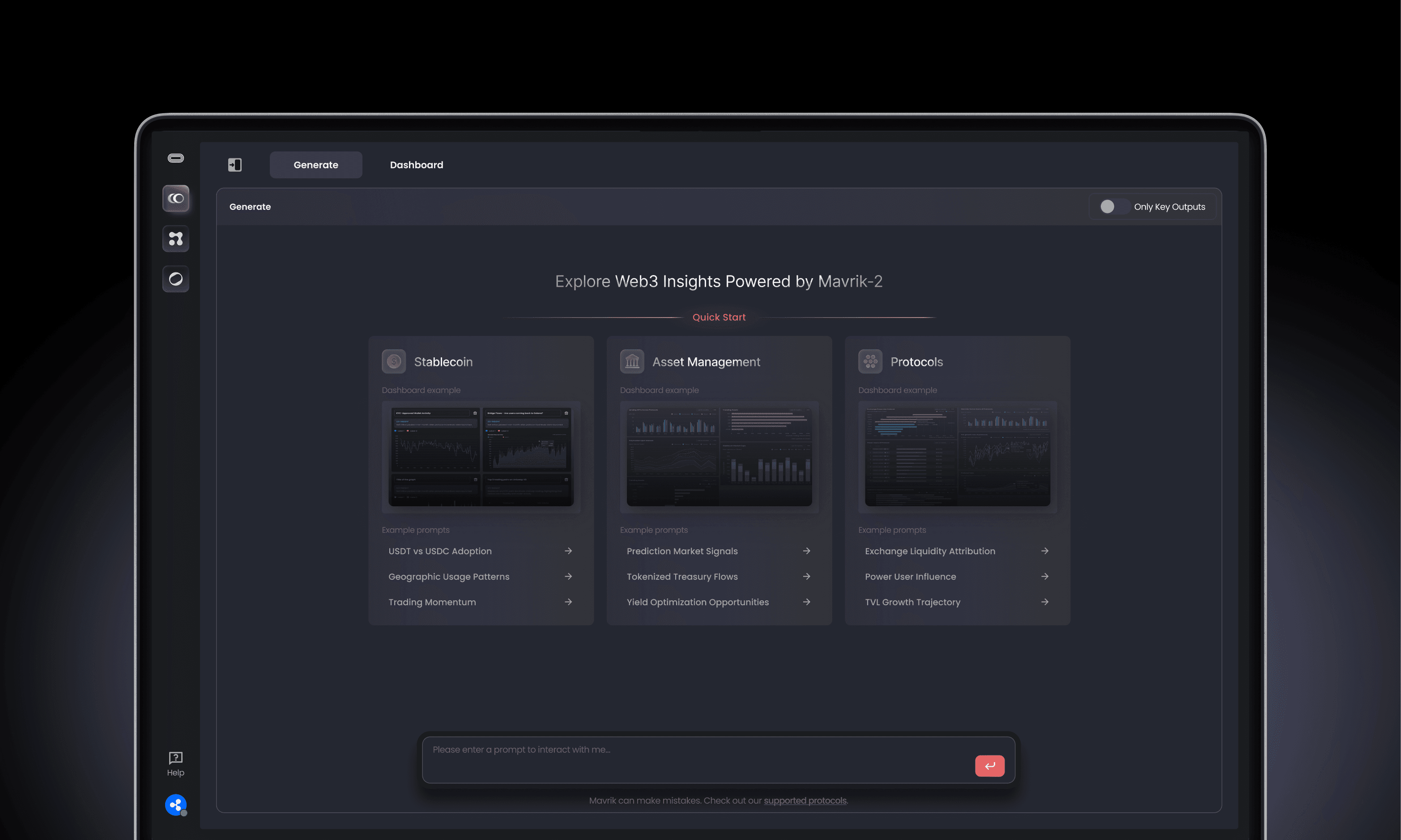
Task: Click the prompt text input field
Action: [x=697, y=759]
